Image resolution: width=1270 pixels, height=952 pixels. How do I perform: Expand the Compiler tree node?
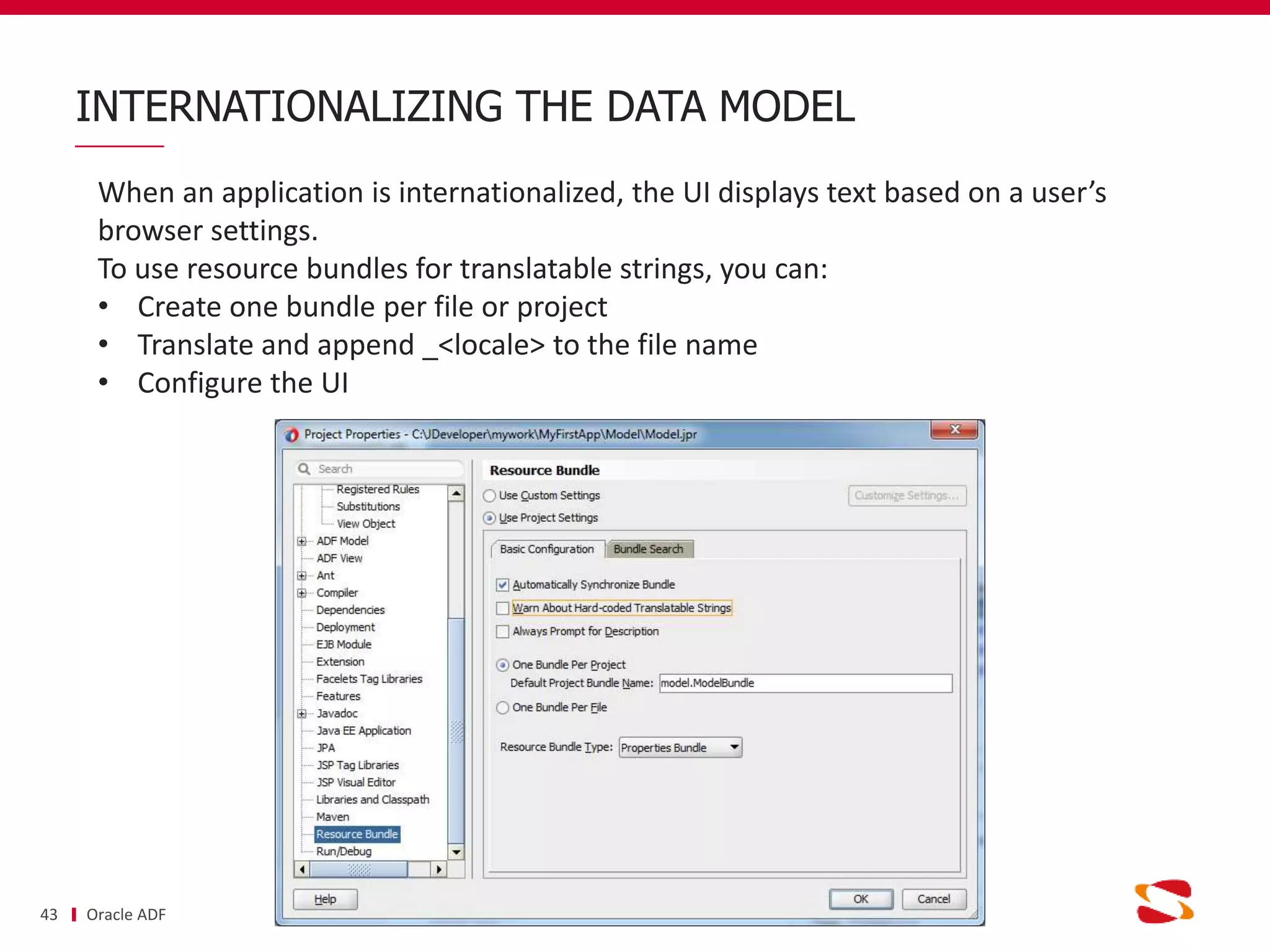click(x=302, y=593)
